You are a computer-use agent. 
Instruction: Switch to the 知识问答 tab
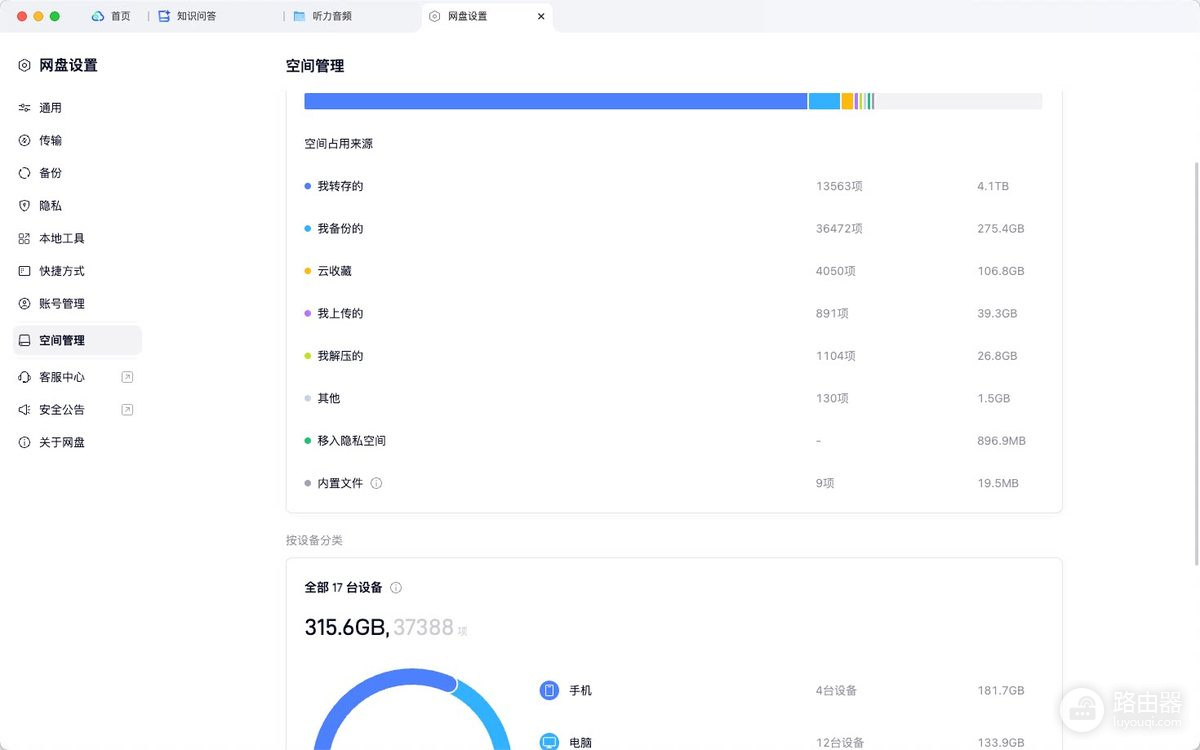pos(196,16)
